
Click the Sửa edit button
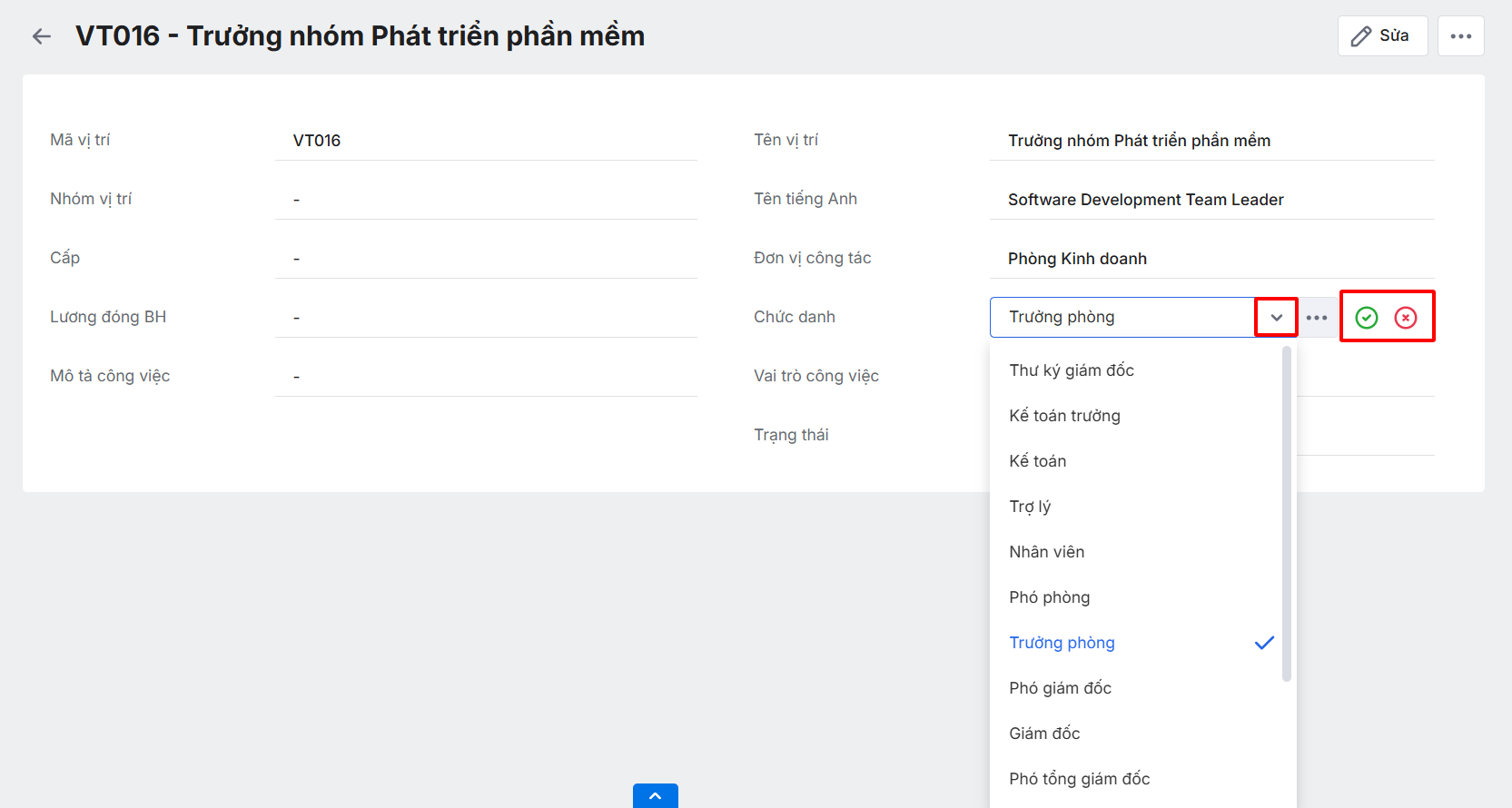pyautogui.click(x=1381, y=36)
